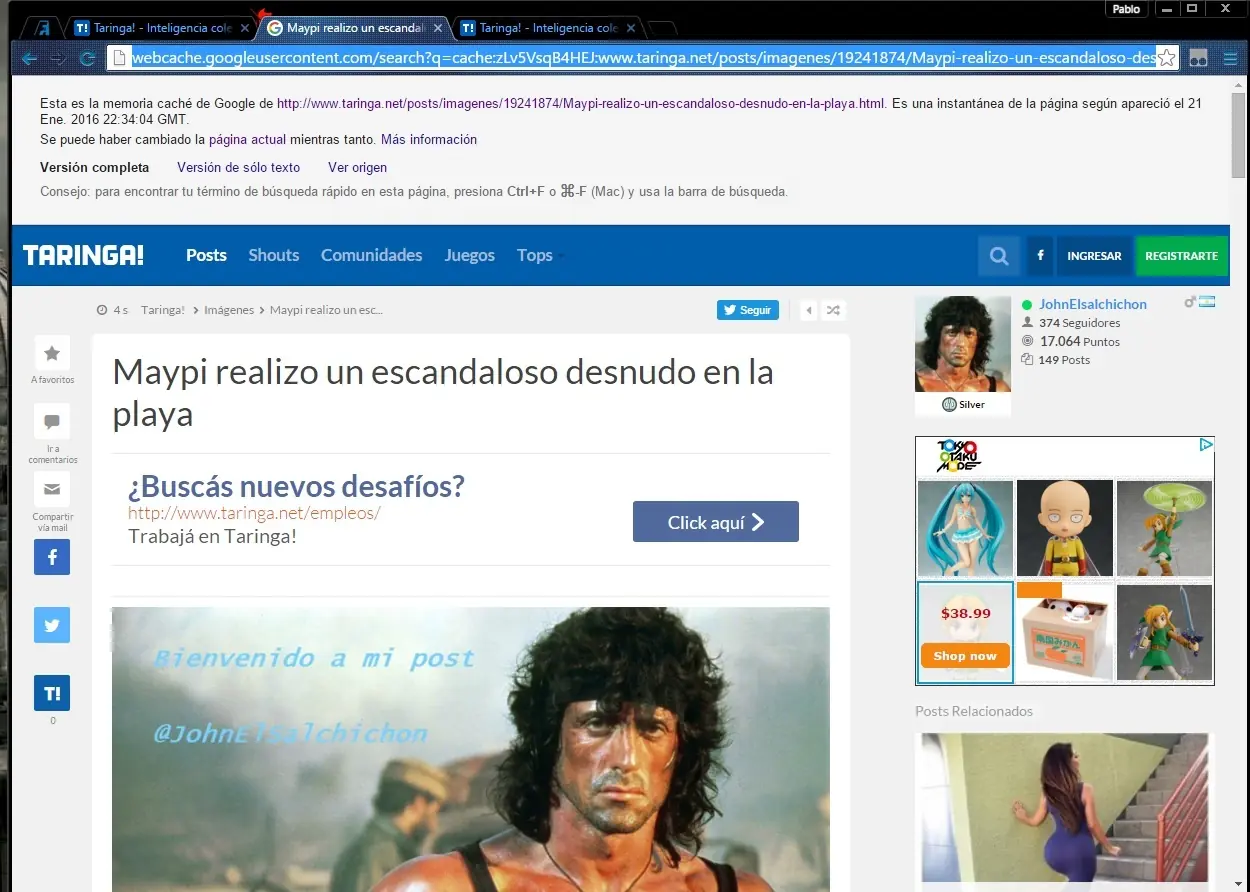This screenshot has height=892, width=1250.
Task: Go forward with the browser forward arrow
Action: tap(58, 58)
